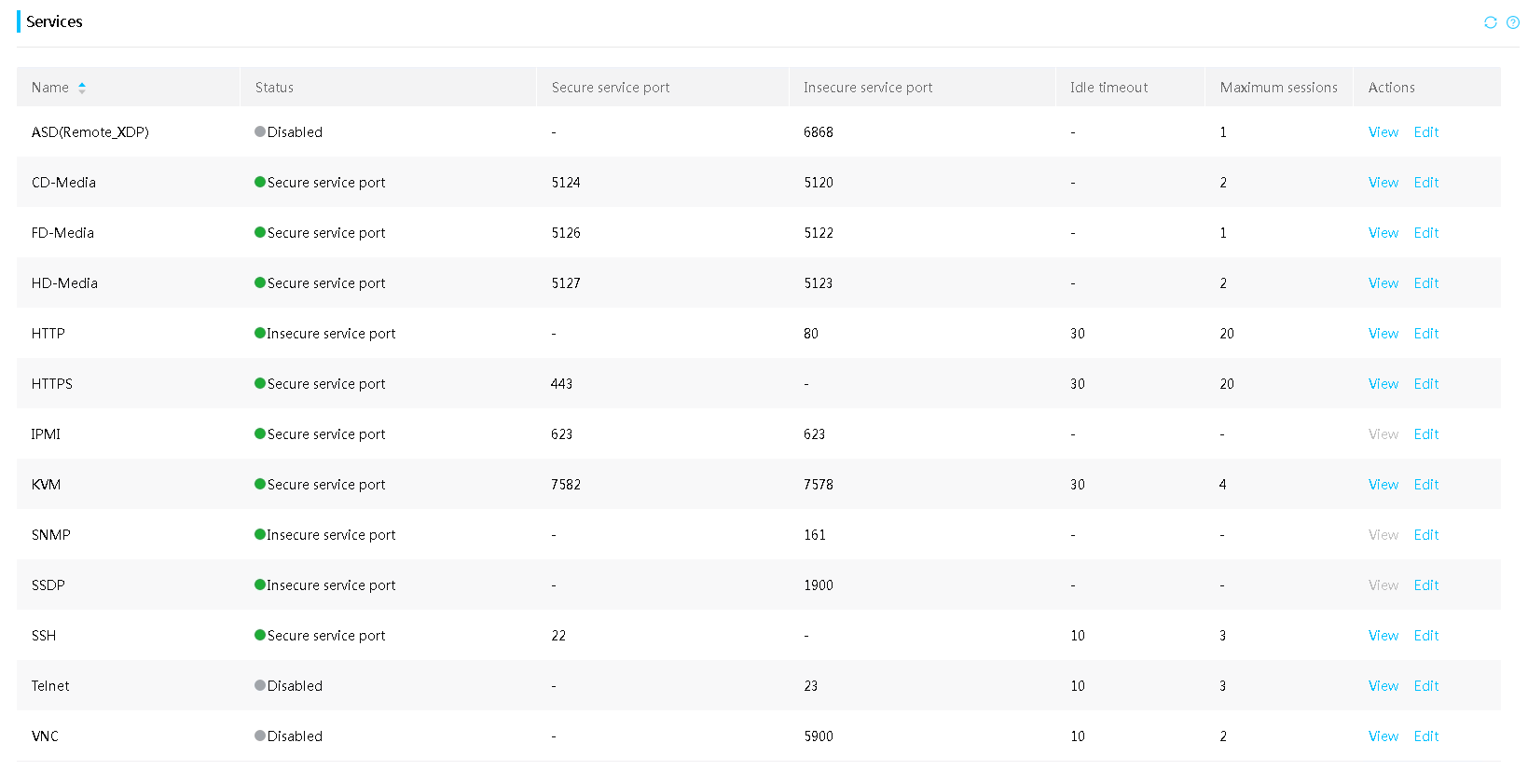The width and height of the screenshot is (1528, 784).
Task: Click the gray status dot for VNC
Action: click(x=260, y=736)
